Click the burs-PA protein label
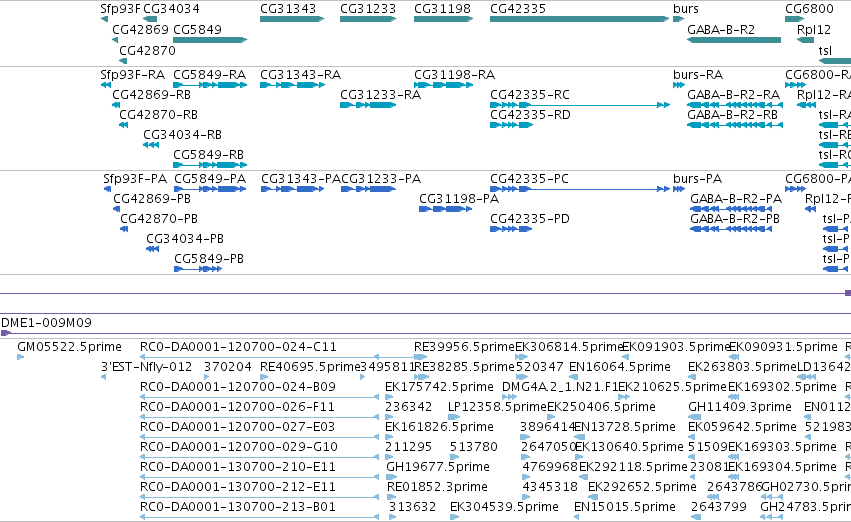This screenshot has width=851, height=522. point(697,179)
